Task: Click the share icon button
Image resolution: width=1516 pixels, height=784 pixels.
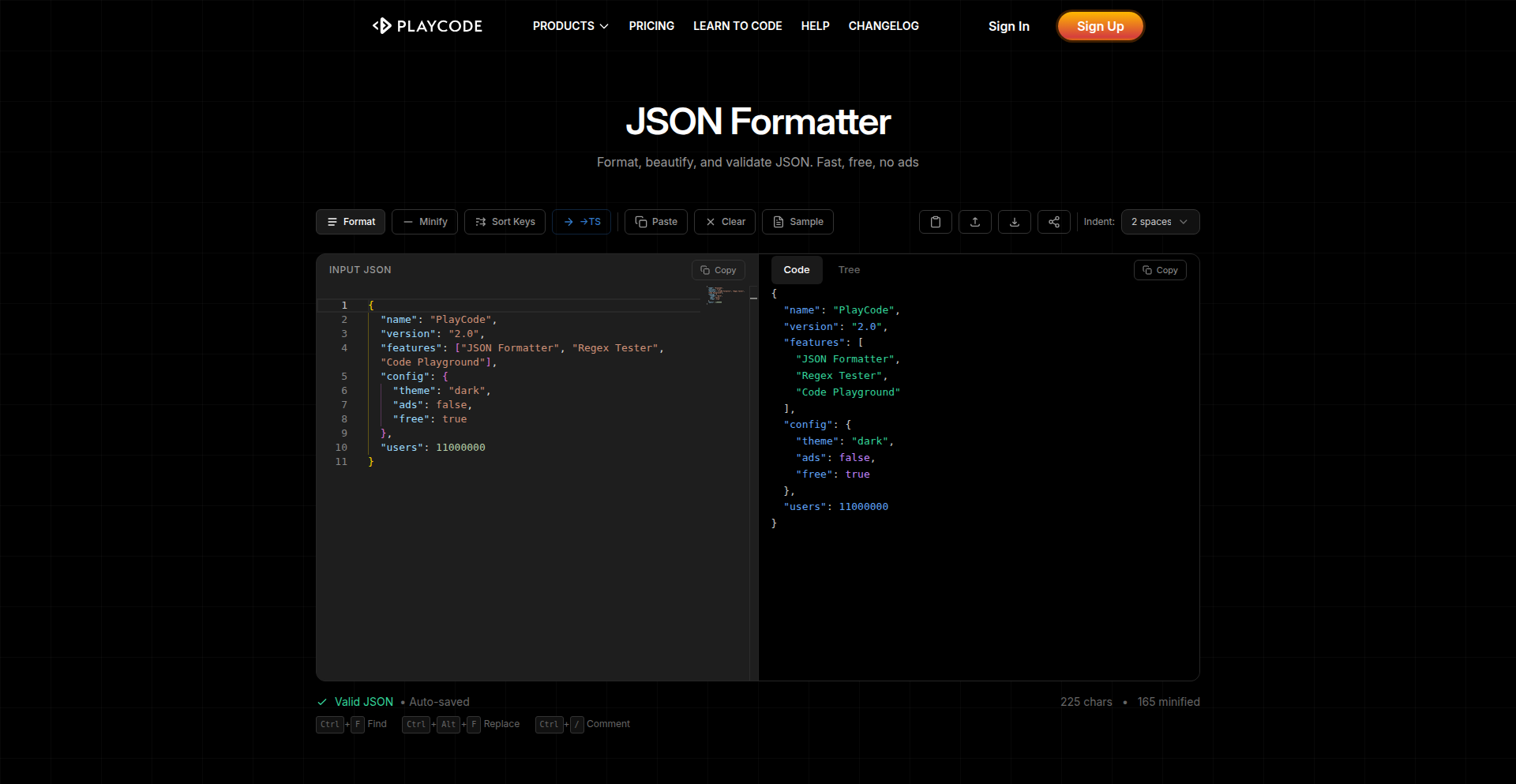Action: pos(1053,222)
